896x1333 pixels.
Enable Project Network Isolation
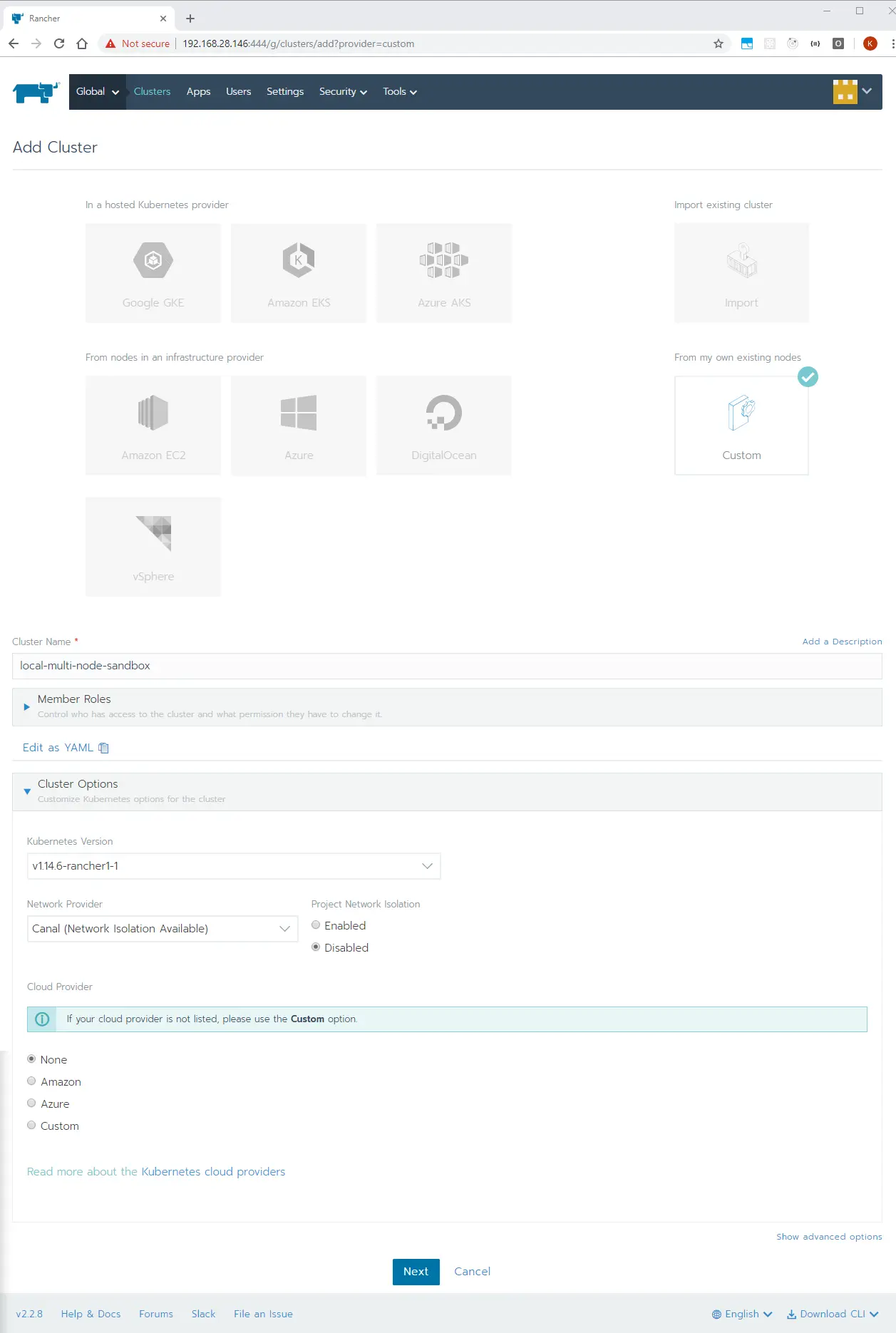pos(316,925)
